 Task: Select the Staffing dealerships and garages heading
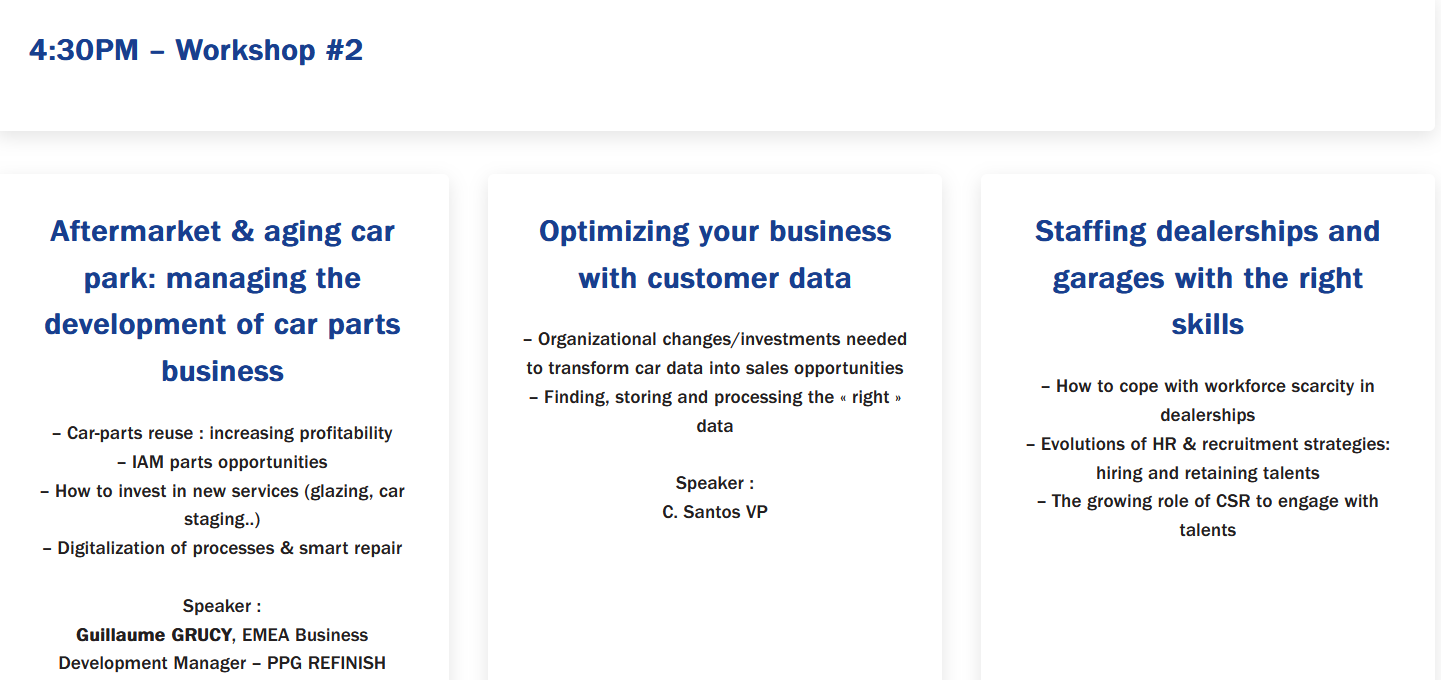pyautogui.click(x=1207, y=277)
